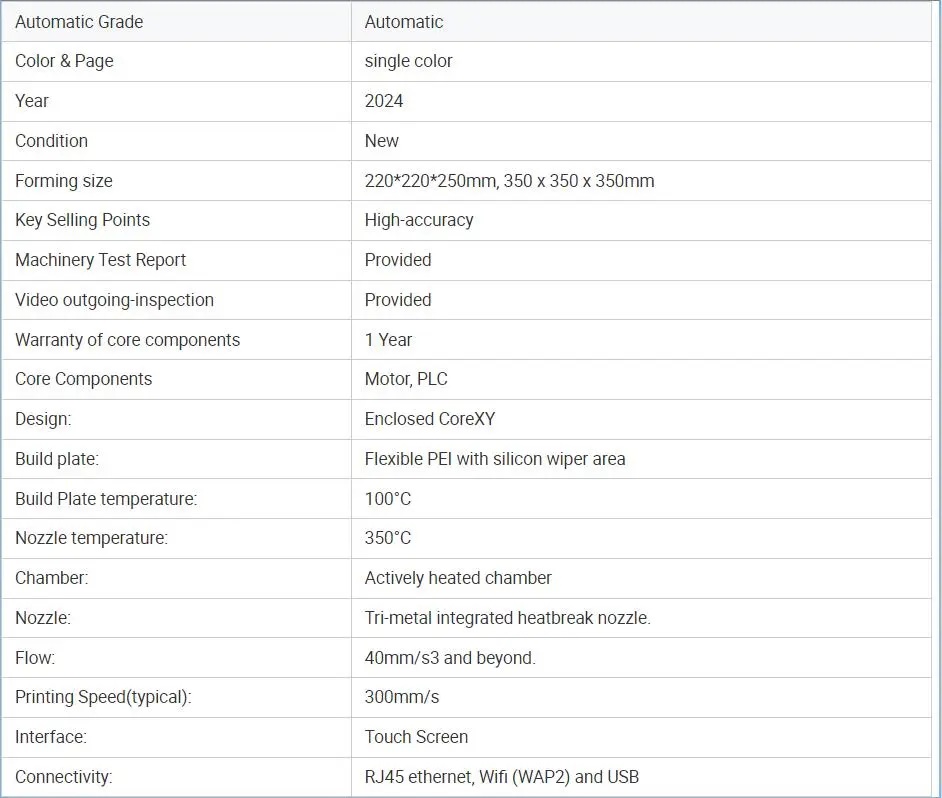
Task: Click 'Video outgoing-inspection' label
Action: coord(114,300)
